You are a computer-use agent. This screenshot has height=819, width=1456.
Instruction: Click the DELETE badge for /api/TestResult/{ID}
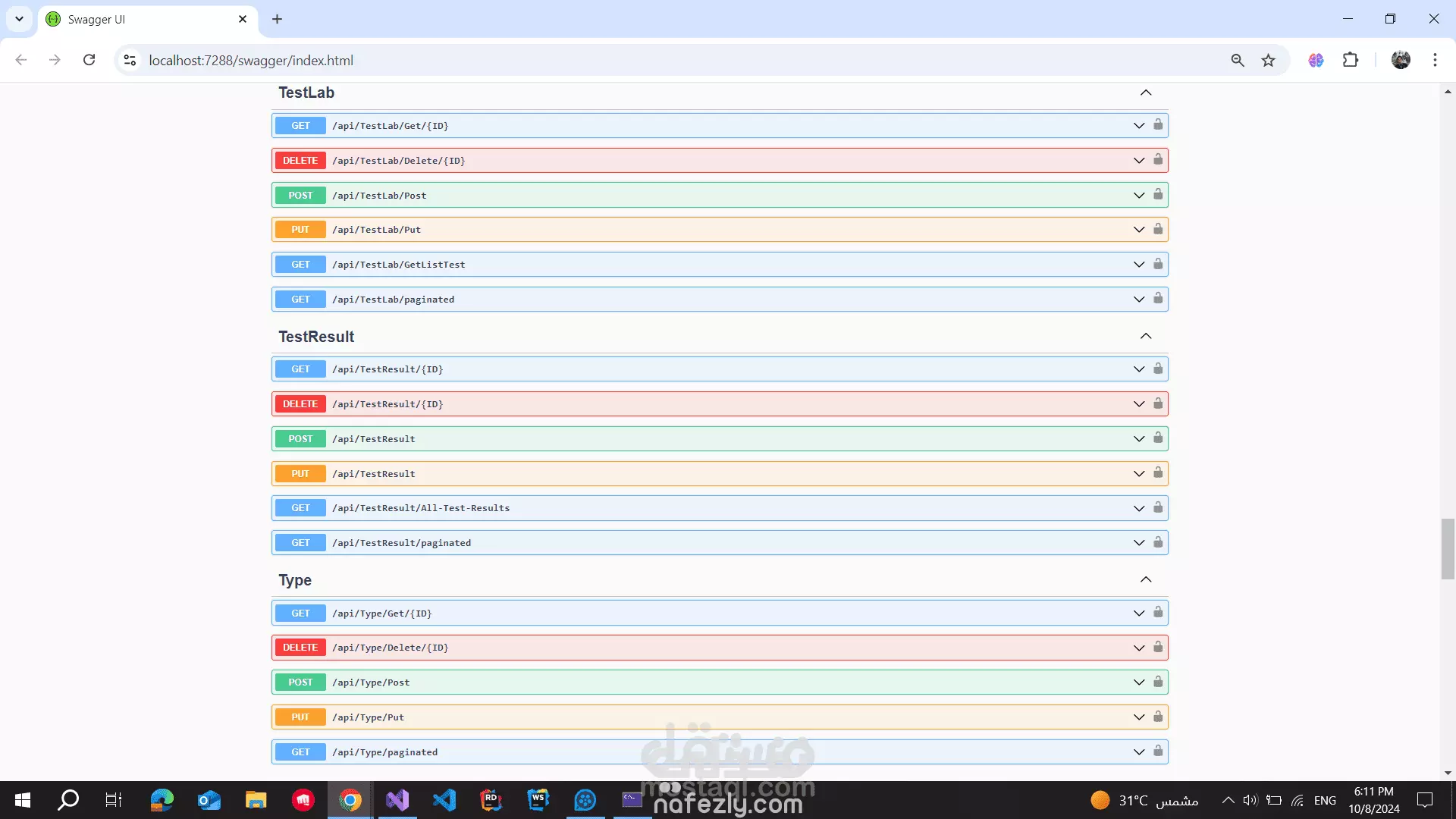coord(300,404)
